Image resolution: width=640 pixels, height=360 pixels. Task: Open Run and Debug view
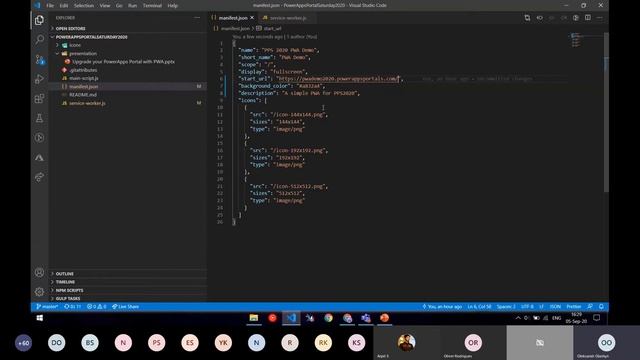(x=39, y=79)
